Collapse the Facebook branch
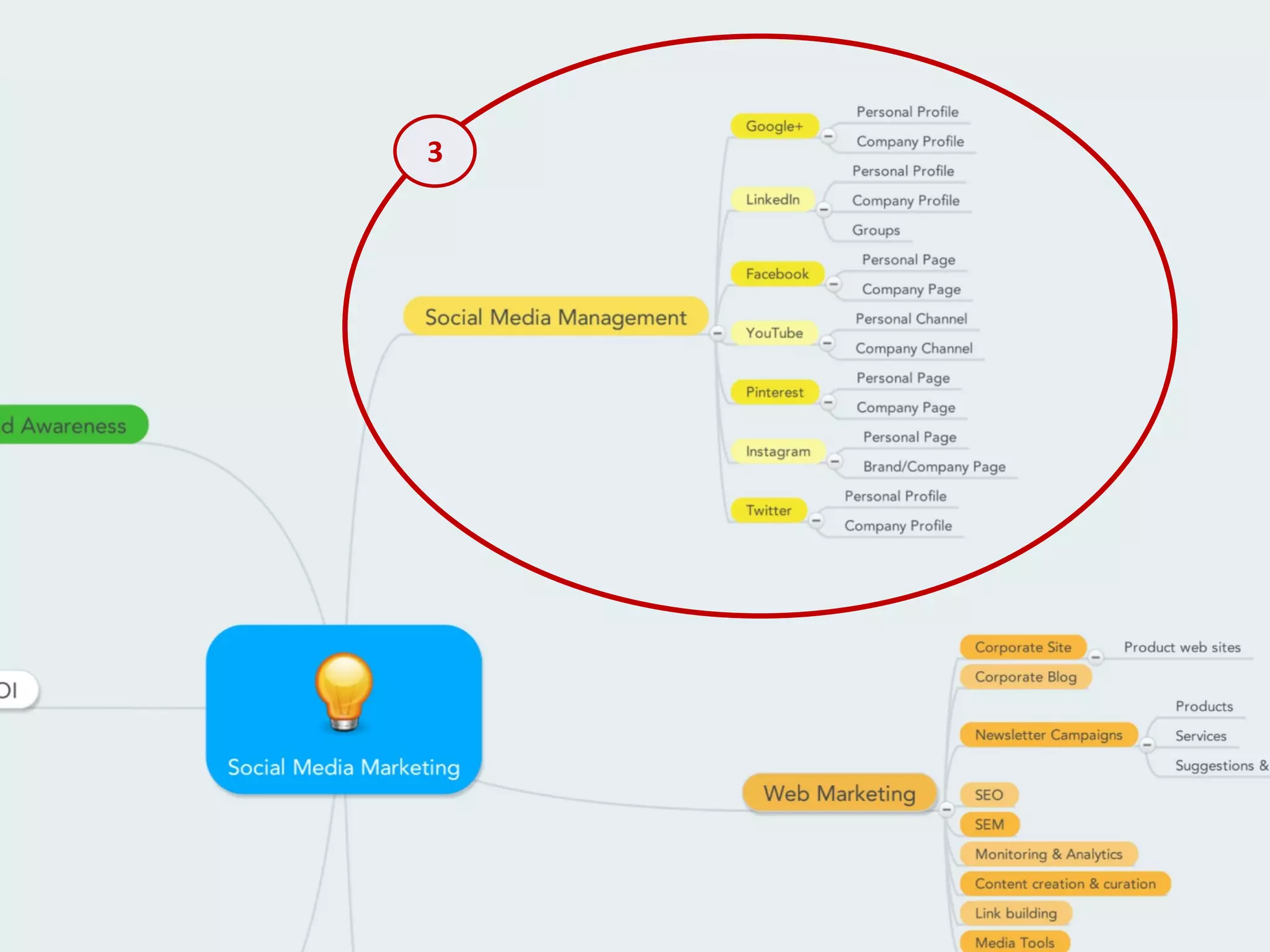This screenshot has width=1270, height=952. pyautogui.click(x=833, y=284)
